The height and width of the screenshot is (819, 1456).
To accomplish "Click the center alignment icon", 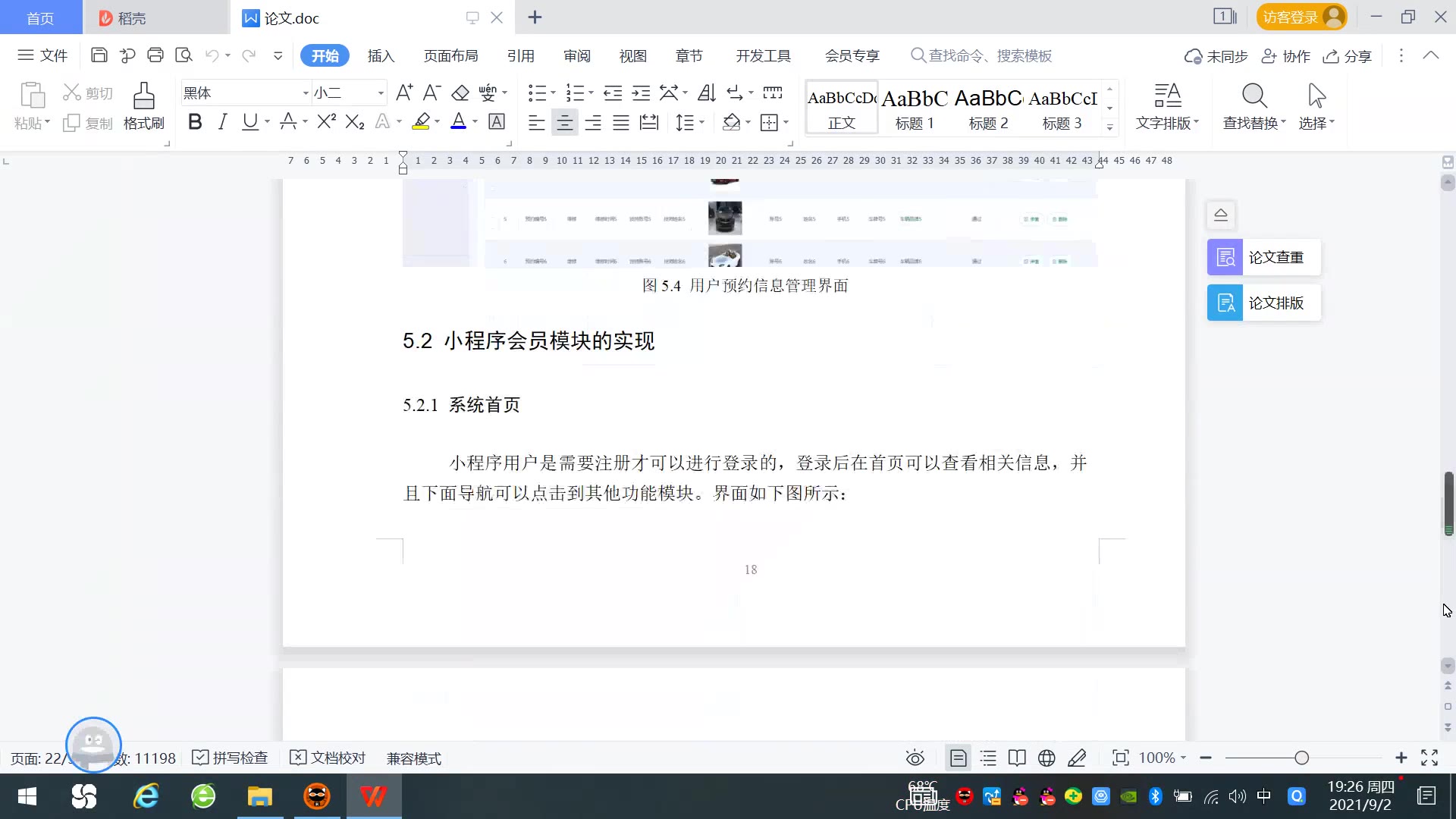I will (564, 123).
